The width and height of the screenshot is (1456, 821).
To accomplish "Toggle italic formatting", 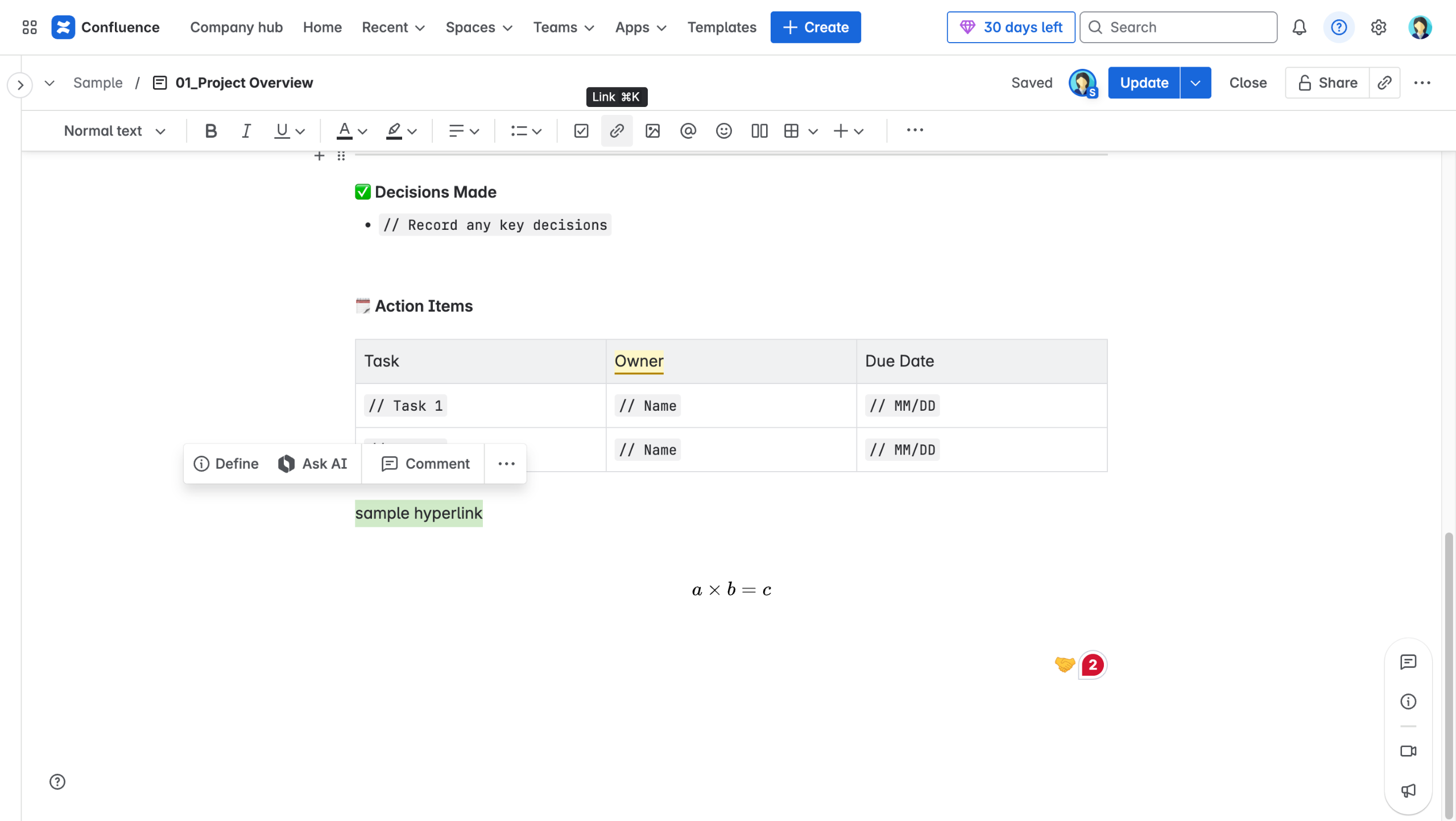I will point(246,131).
